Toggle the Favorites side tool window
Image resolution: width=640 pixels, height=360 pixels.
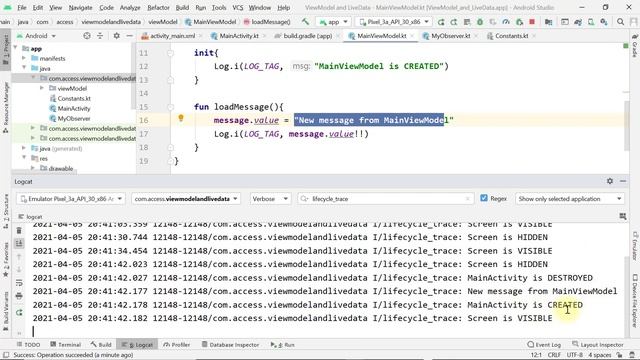tap(6, 260)
